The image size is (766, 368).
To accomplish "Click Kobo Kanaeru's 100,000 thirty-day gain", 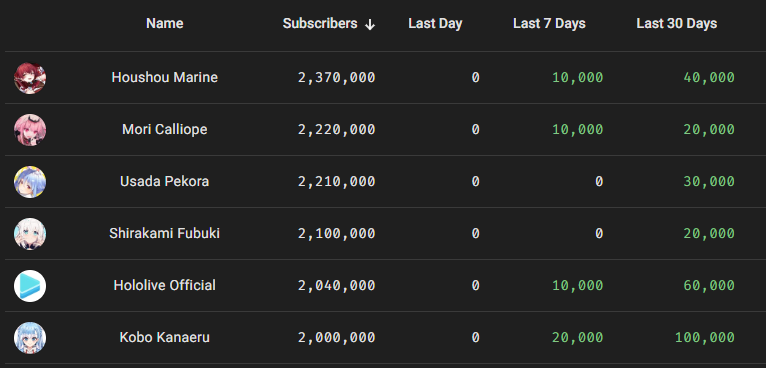I will 704,338.
